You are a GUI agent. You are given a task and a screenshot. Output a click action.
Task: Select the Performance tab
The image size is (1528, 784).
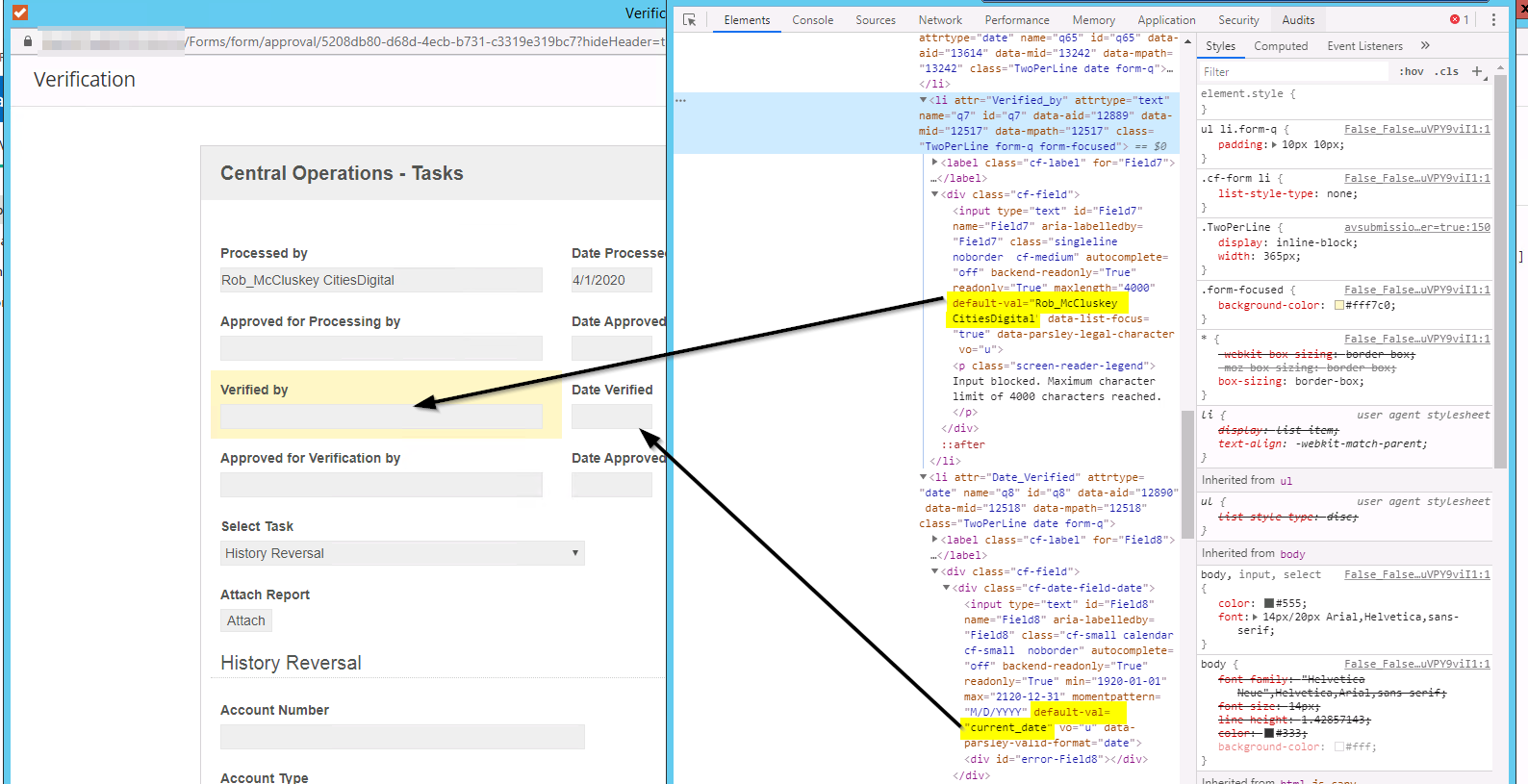click(x=1017, y=19)
